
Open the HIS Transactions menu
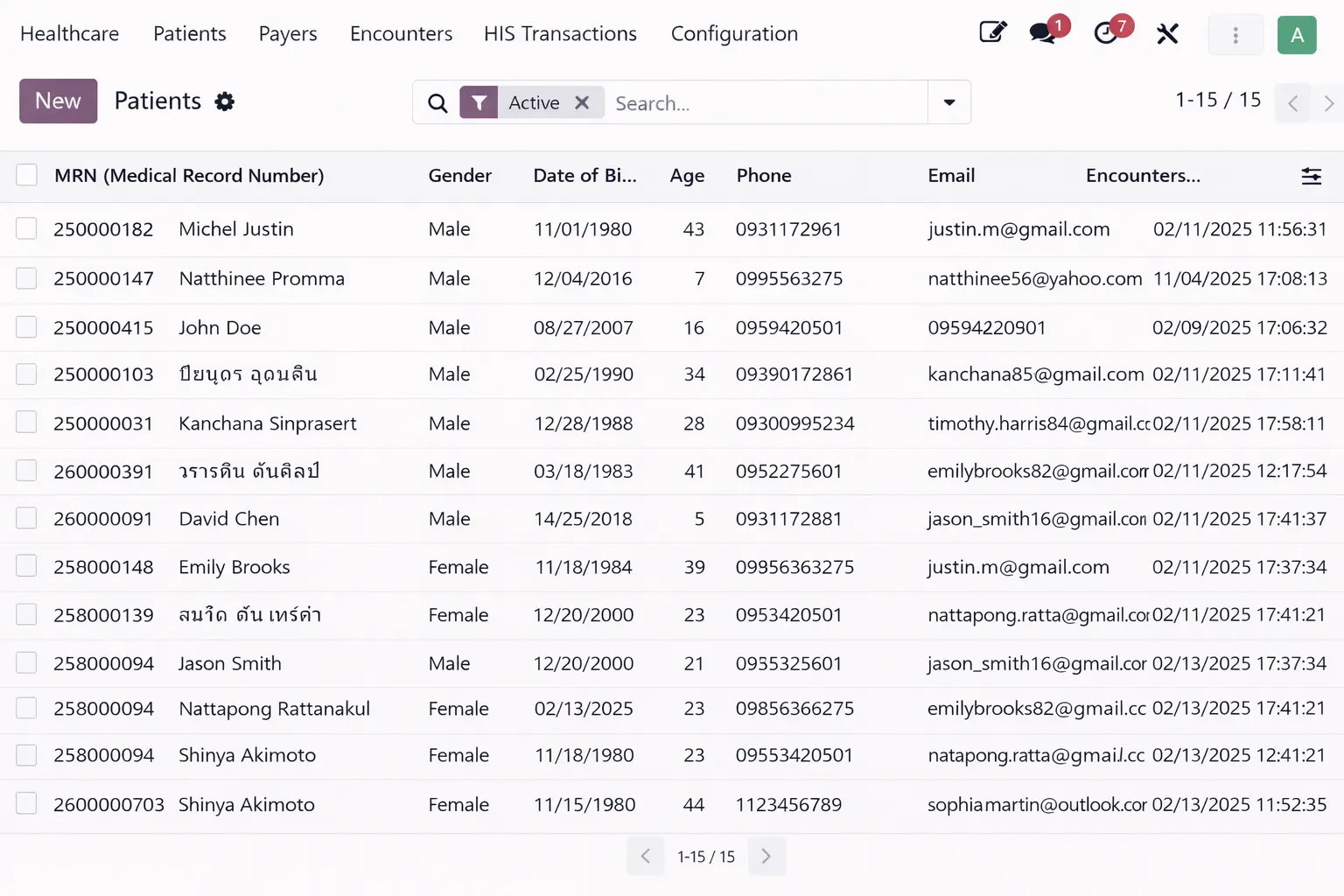tap(560, 34)
